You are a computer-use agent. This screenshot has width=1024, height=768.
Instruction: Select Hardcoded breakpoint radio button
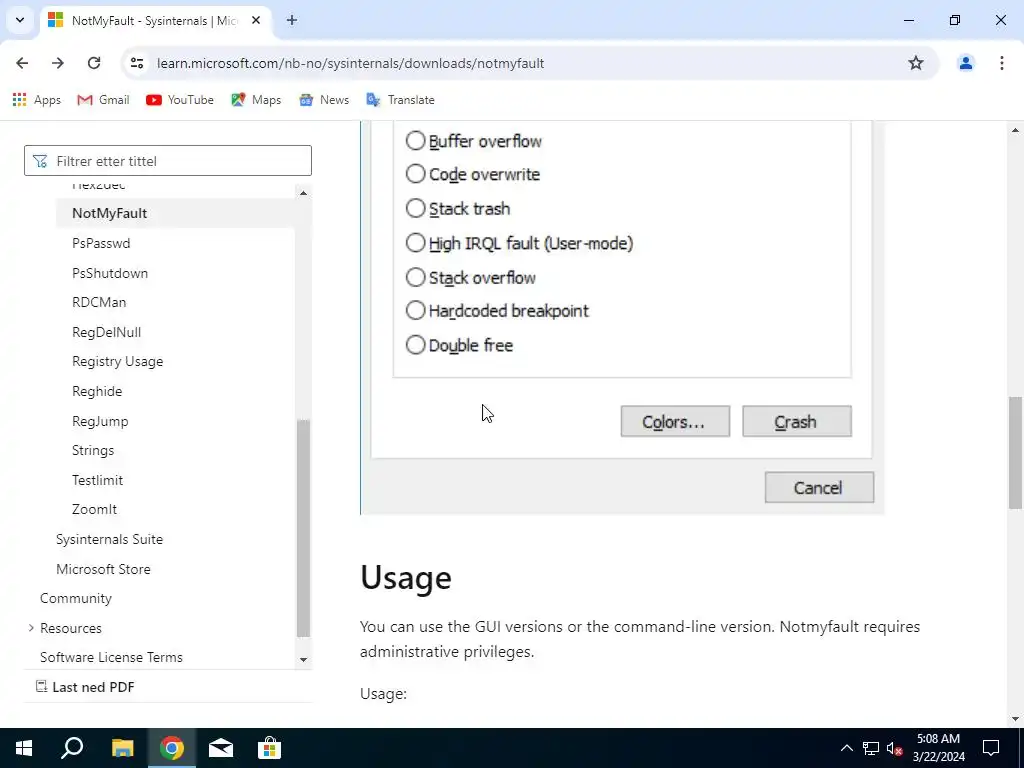[x=415, y=310]
